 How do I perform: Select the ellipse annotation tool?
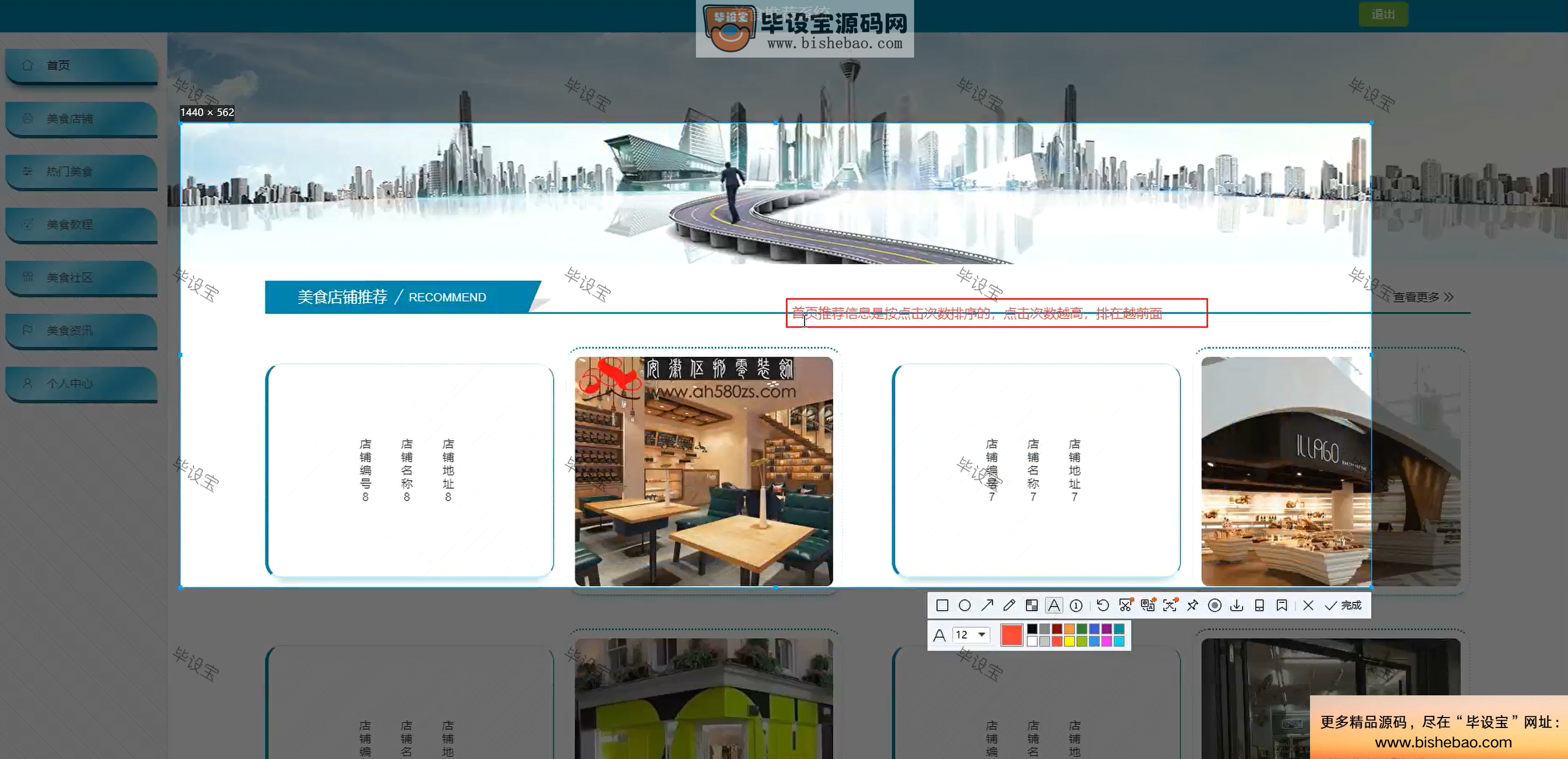pos(965,605)
